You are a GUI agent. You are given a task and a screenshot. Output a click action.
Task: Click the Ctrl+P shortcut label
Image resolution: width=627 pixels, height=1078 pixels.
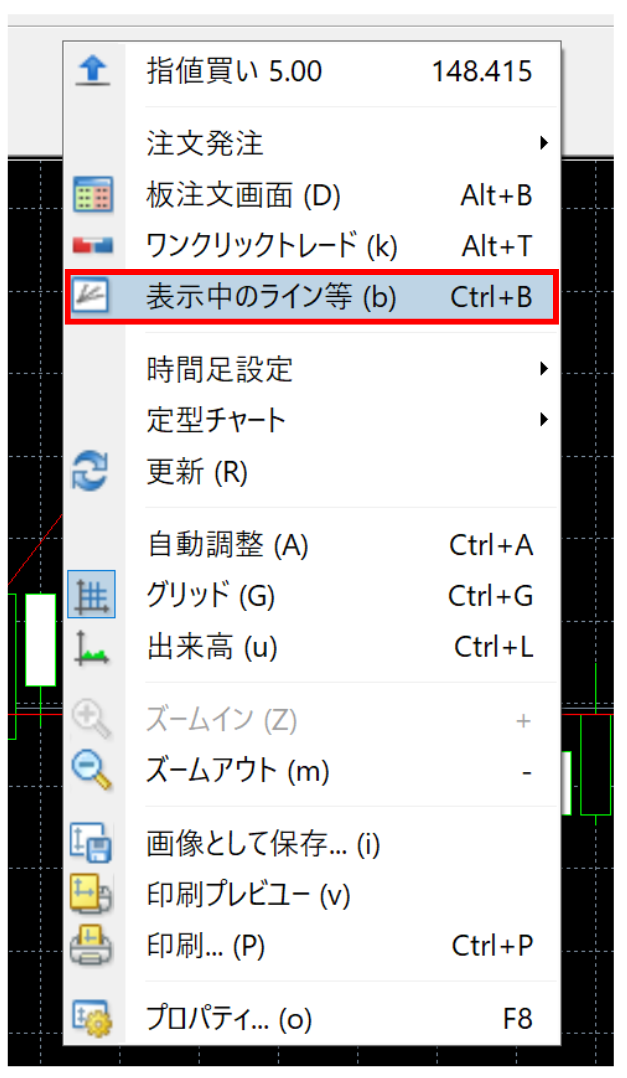pos(492,946)
